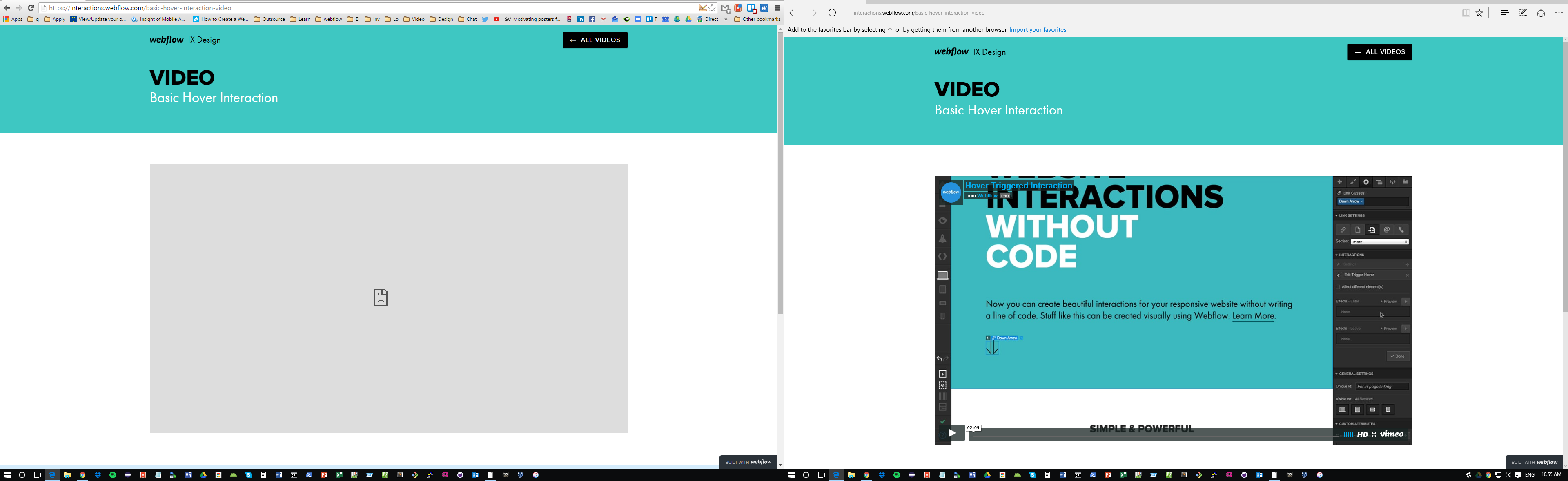Open the webflow bookmarks folder
The height and width of the screenshot is (481, 1568).
pos(329,20)
